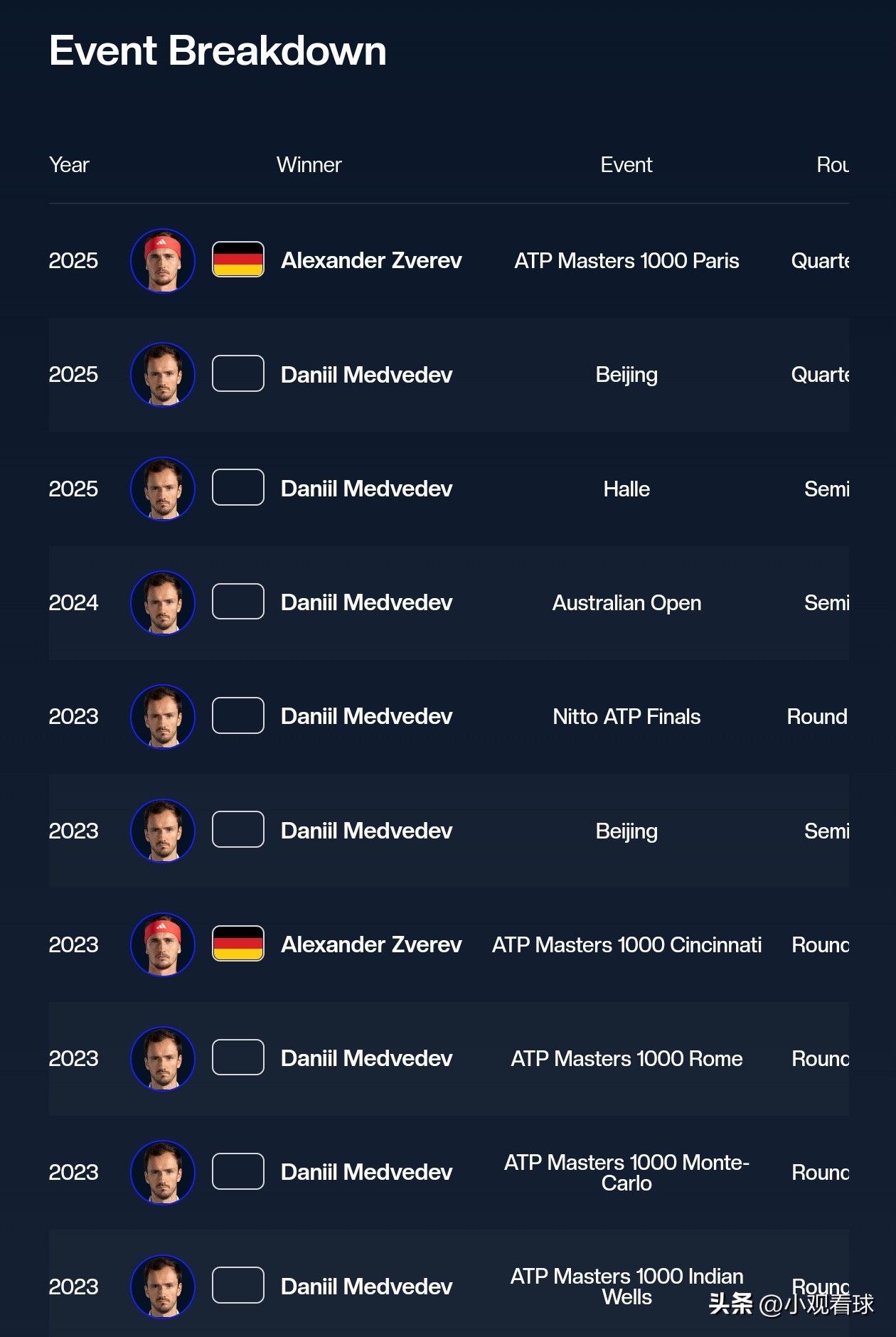Click blank flag in Rome row
This screenshot has height=1337, width=896.
pyautogui.click(x=238, y=1058)
